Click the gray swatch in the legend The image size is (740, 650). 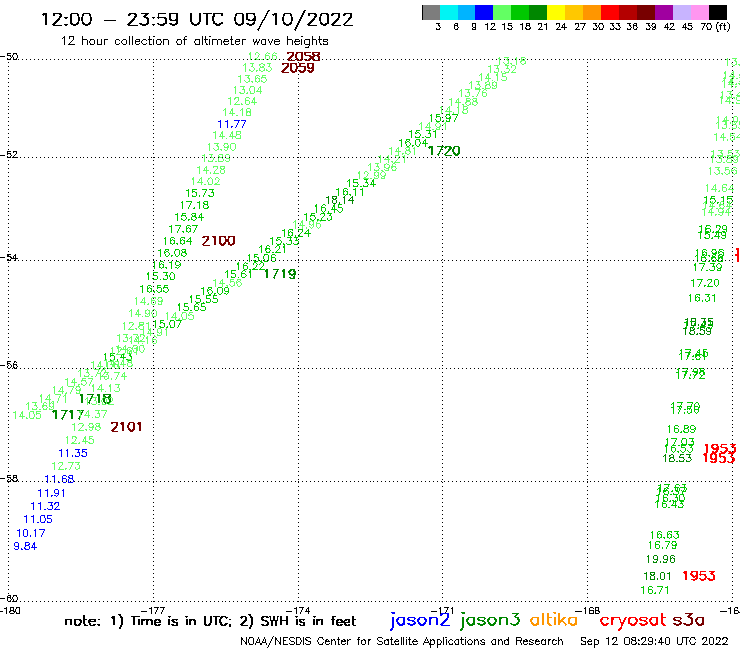[x=431, y=12]
